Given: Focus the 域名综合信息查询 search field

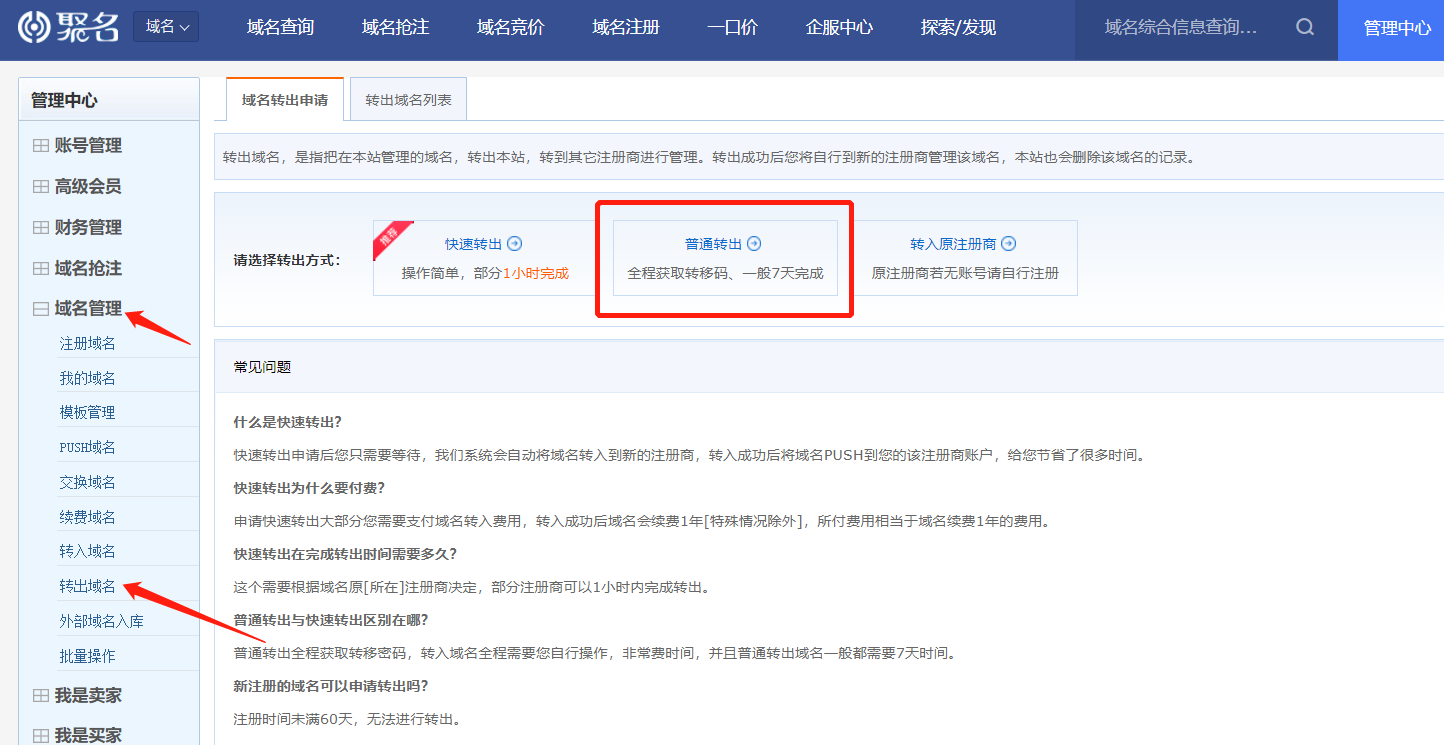Looking at the screenshot, I should point(1182,28).
